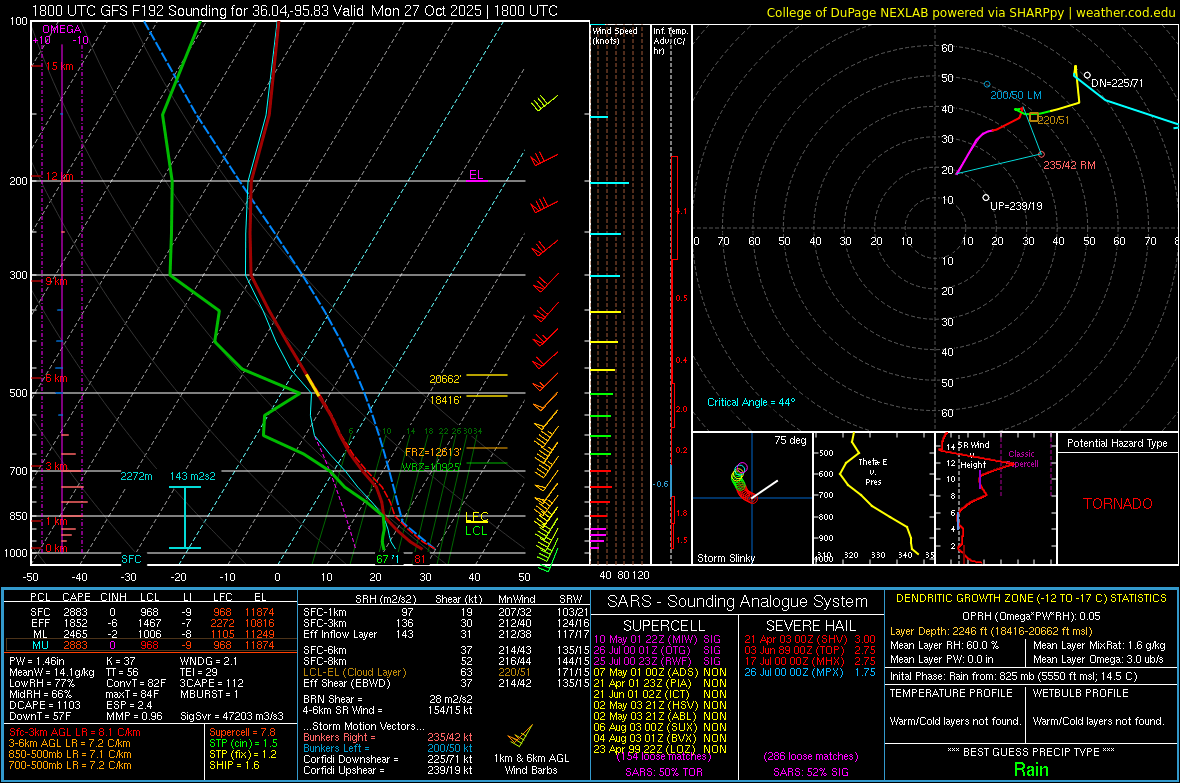The image size is (1180, 783).
Task: Click the red surface temperature value '81'
Action: click(x=419, y=559)
